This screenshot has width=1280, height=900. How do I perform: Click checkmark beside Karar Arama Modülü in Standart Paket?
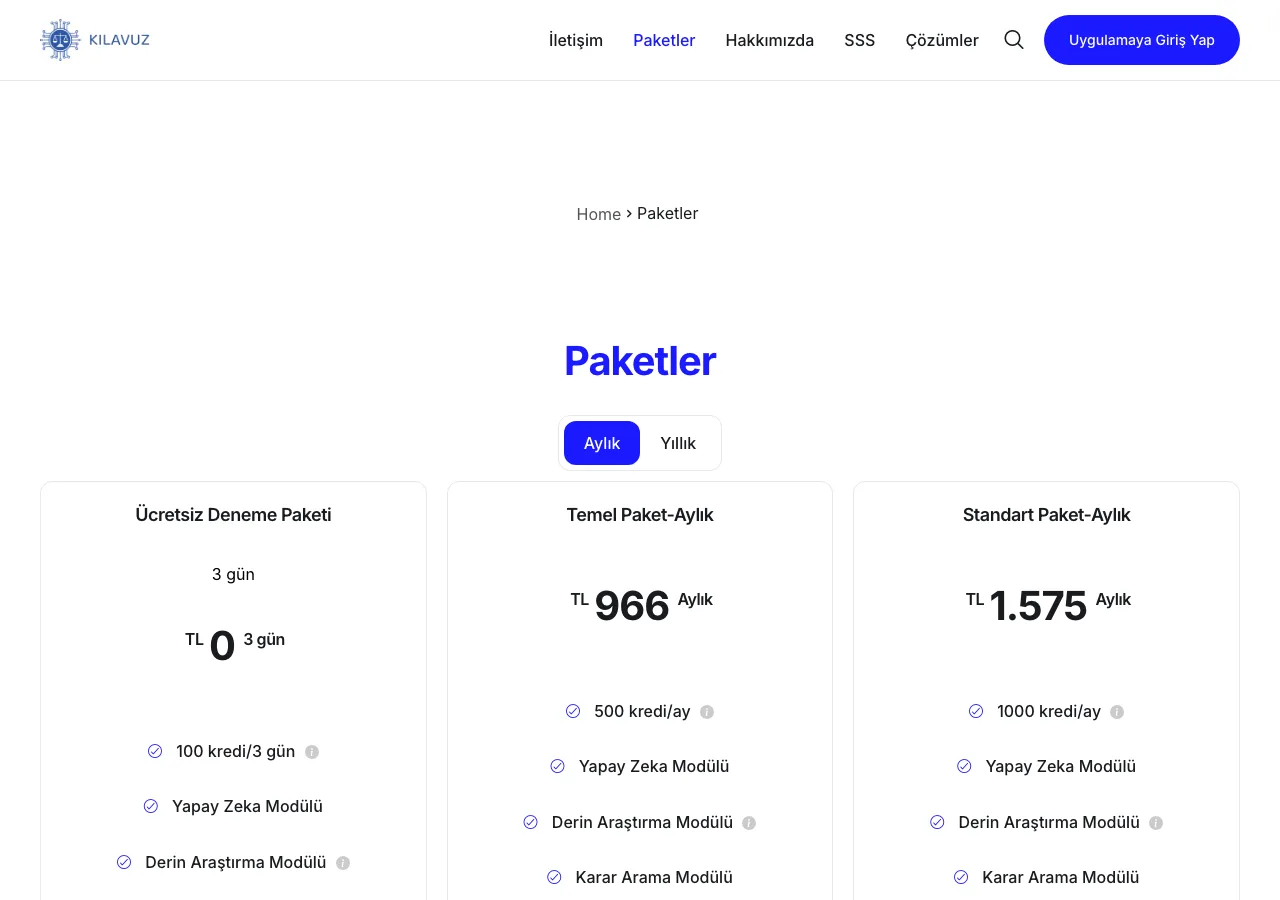[x=961, y=877]
